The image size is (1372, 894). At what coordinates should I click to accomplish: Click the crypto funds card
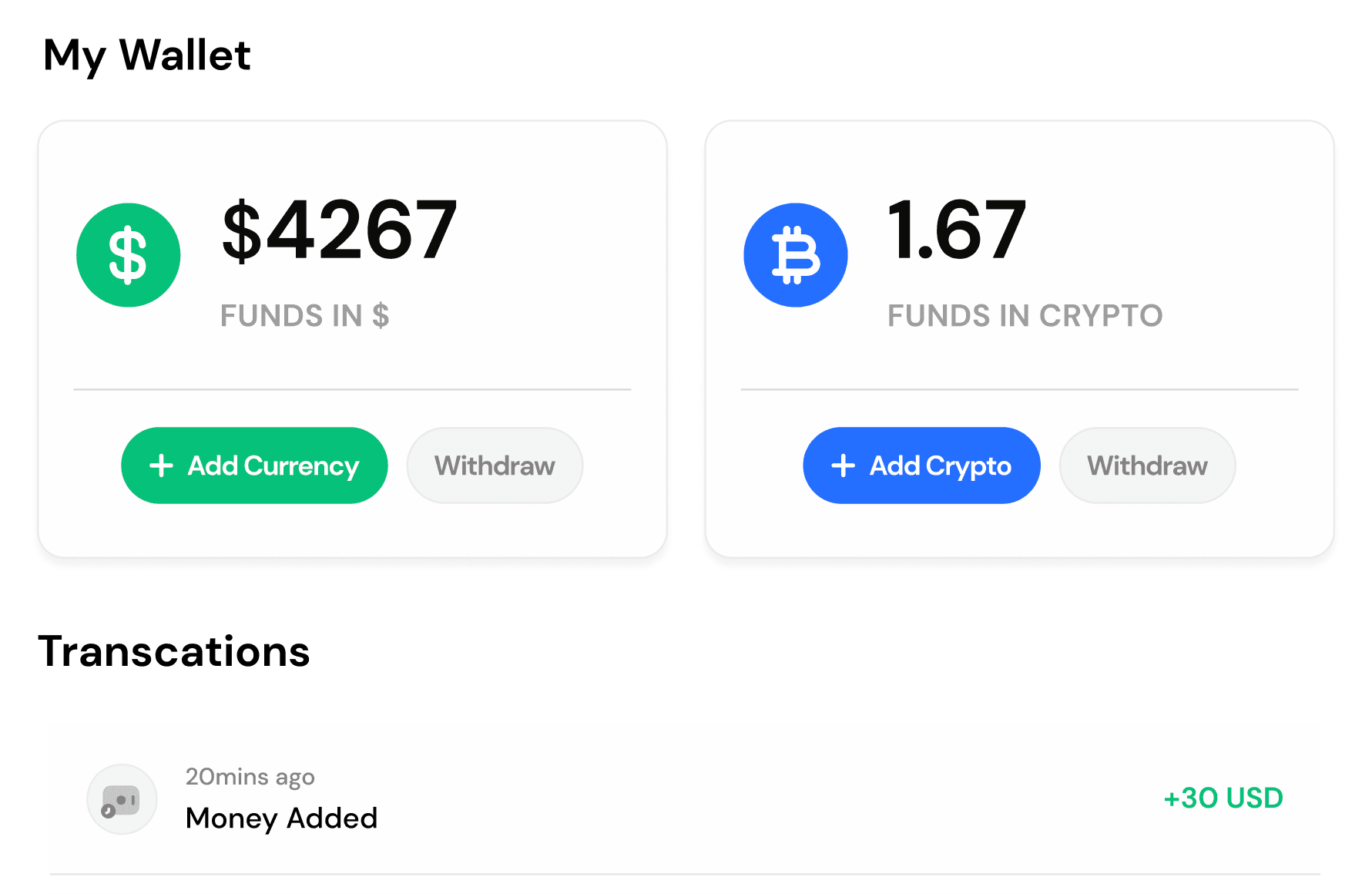click(1019, 338)
